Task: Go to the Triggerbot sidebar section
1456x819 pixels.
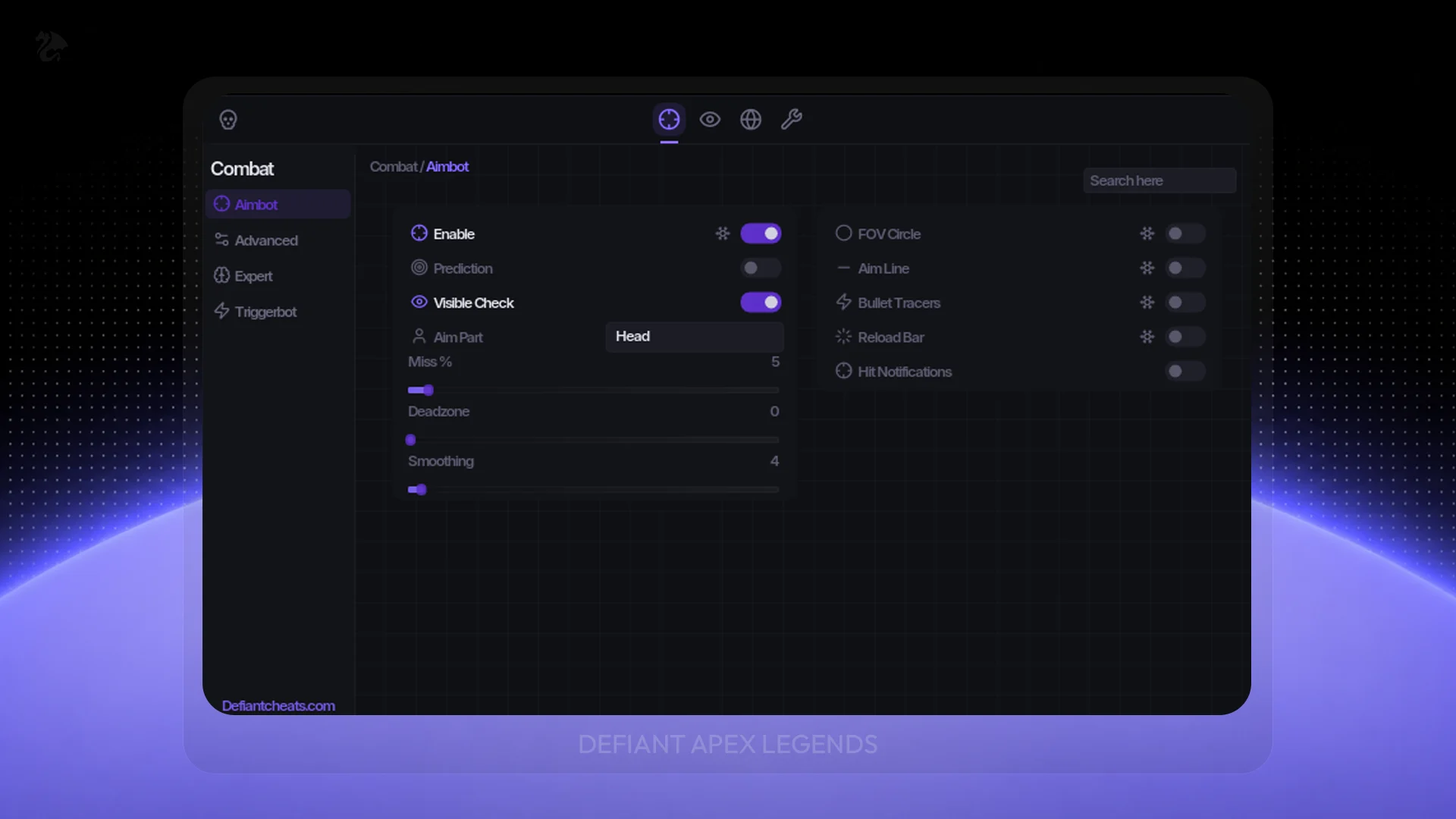Action: (x=278, y=311)
